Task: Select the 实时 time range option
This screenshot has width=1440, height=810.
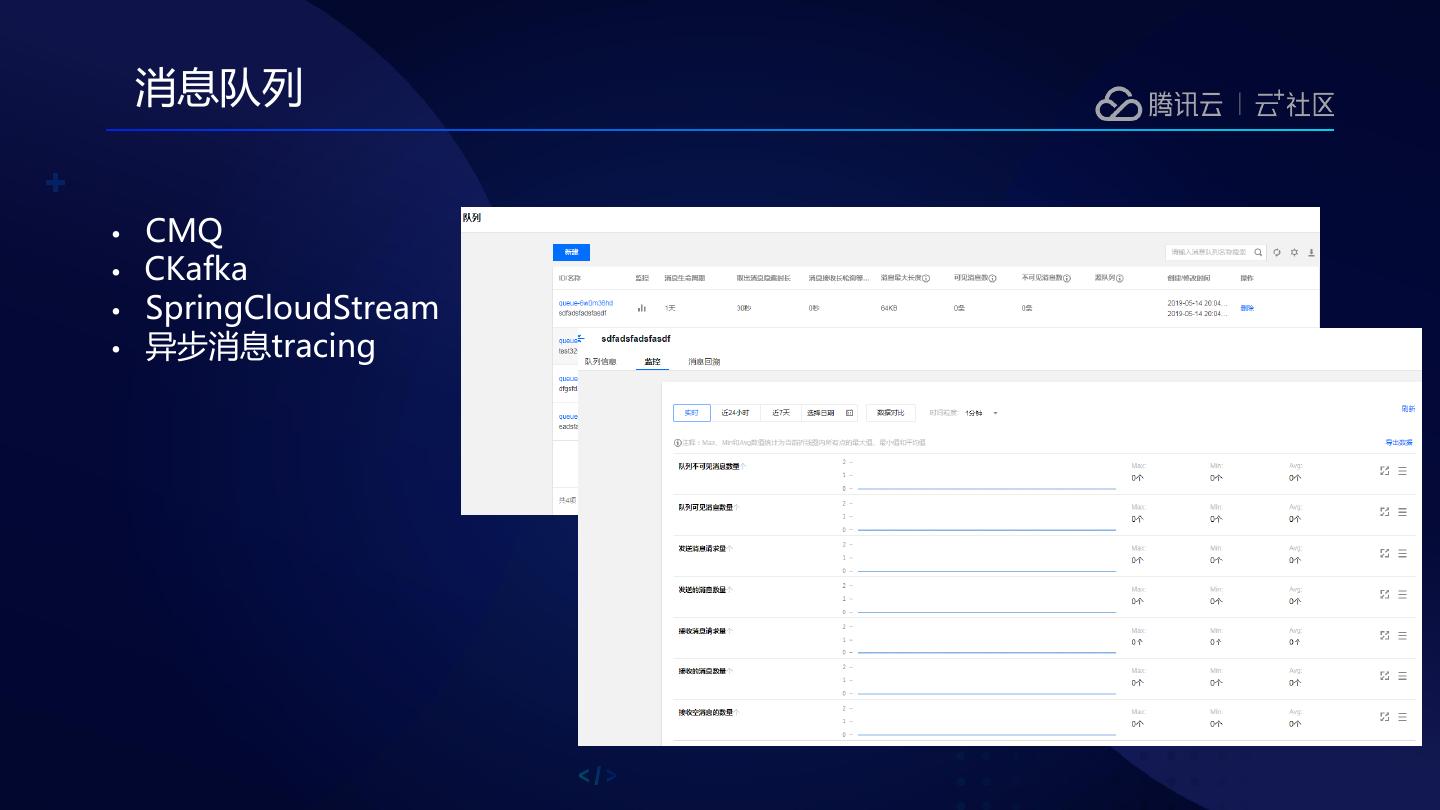Action: tap(691, 413)
